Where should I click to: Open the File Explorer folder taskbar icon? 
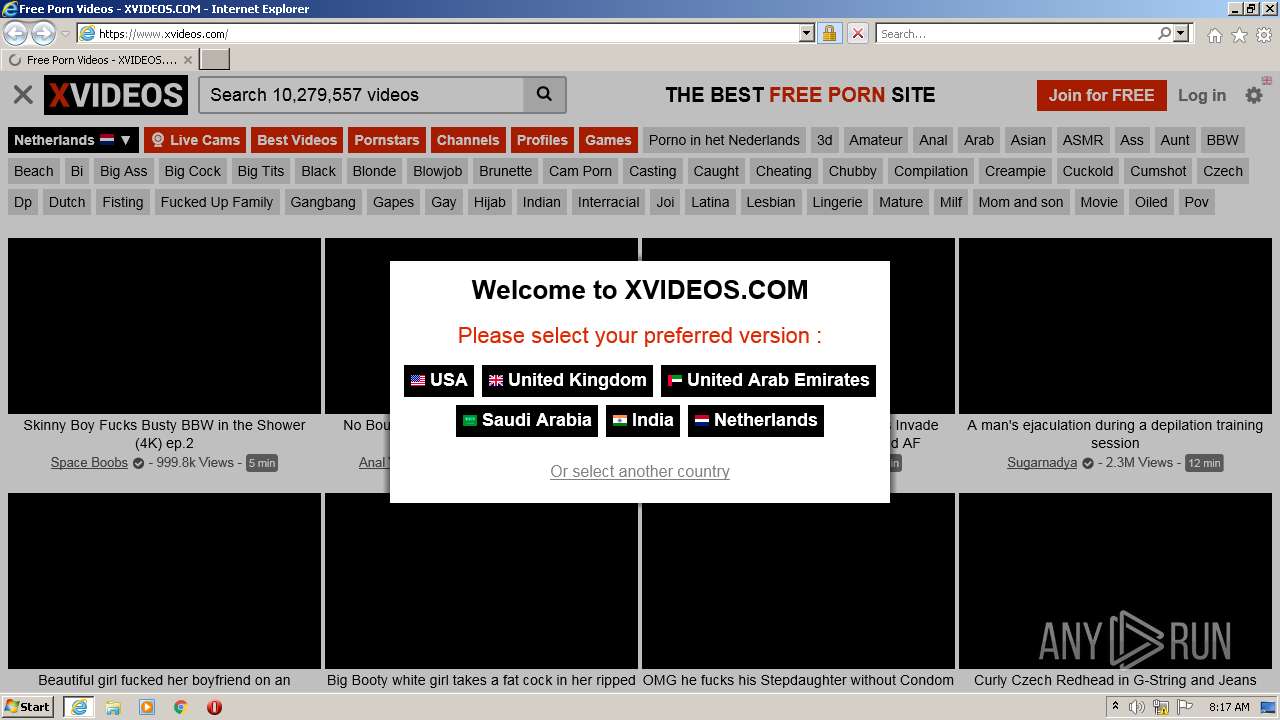113,707
